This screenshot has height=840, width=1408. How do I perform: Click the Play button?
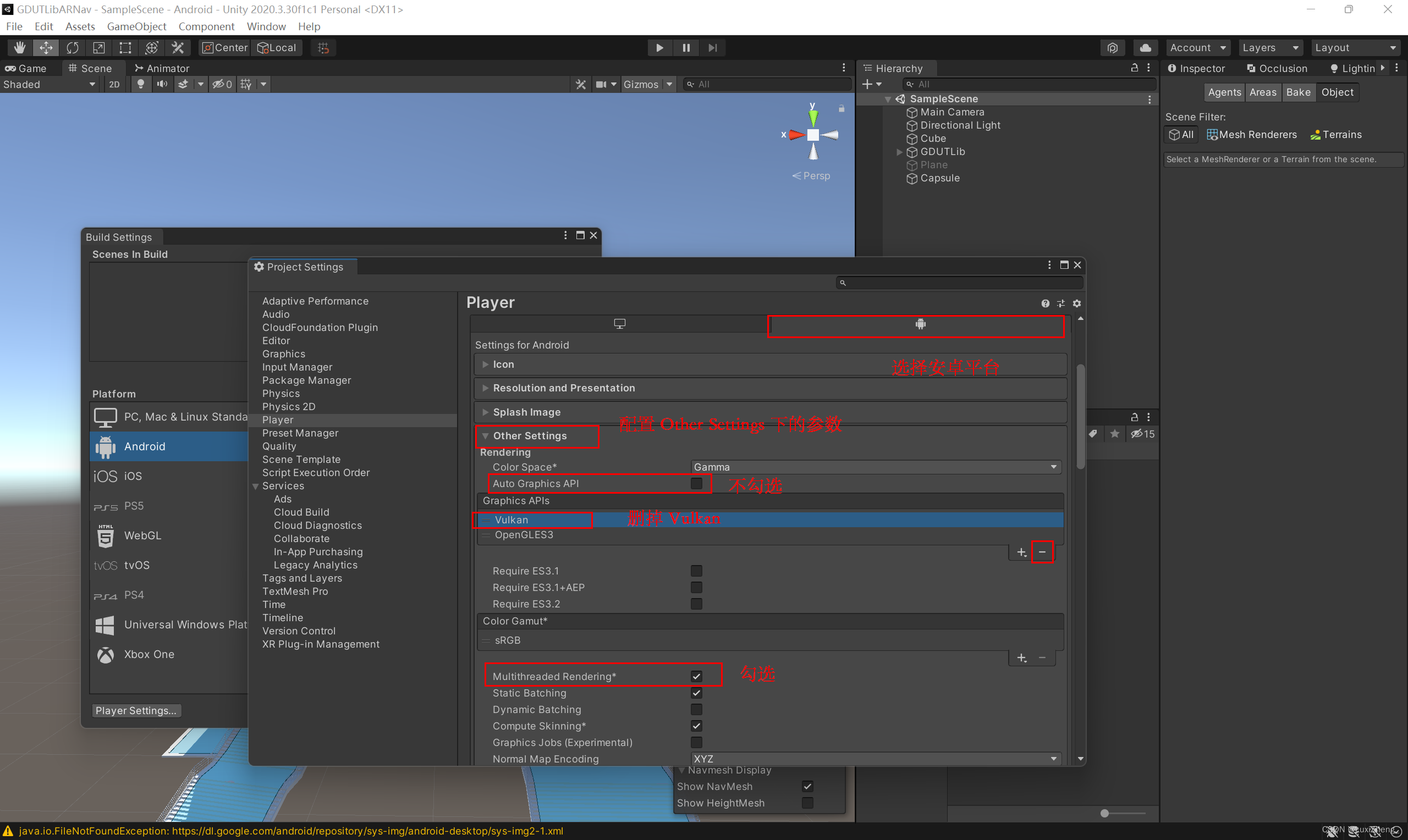pyautogui.click(x=659, y=47)
